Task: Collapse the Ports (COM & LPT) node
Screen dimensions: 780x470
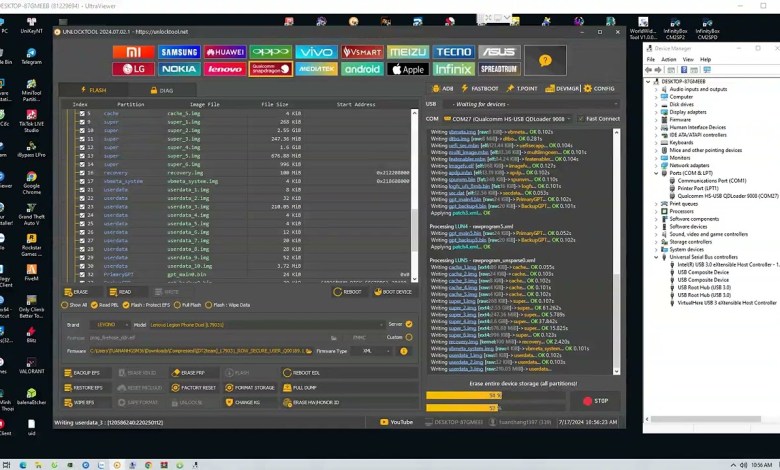Action: pyautogui.click(x=658, y=173)
